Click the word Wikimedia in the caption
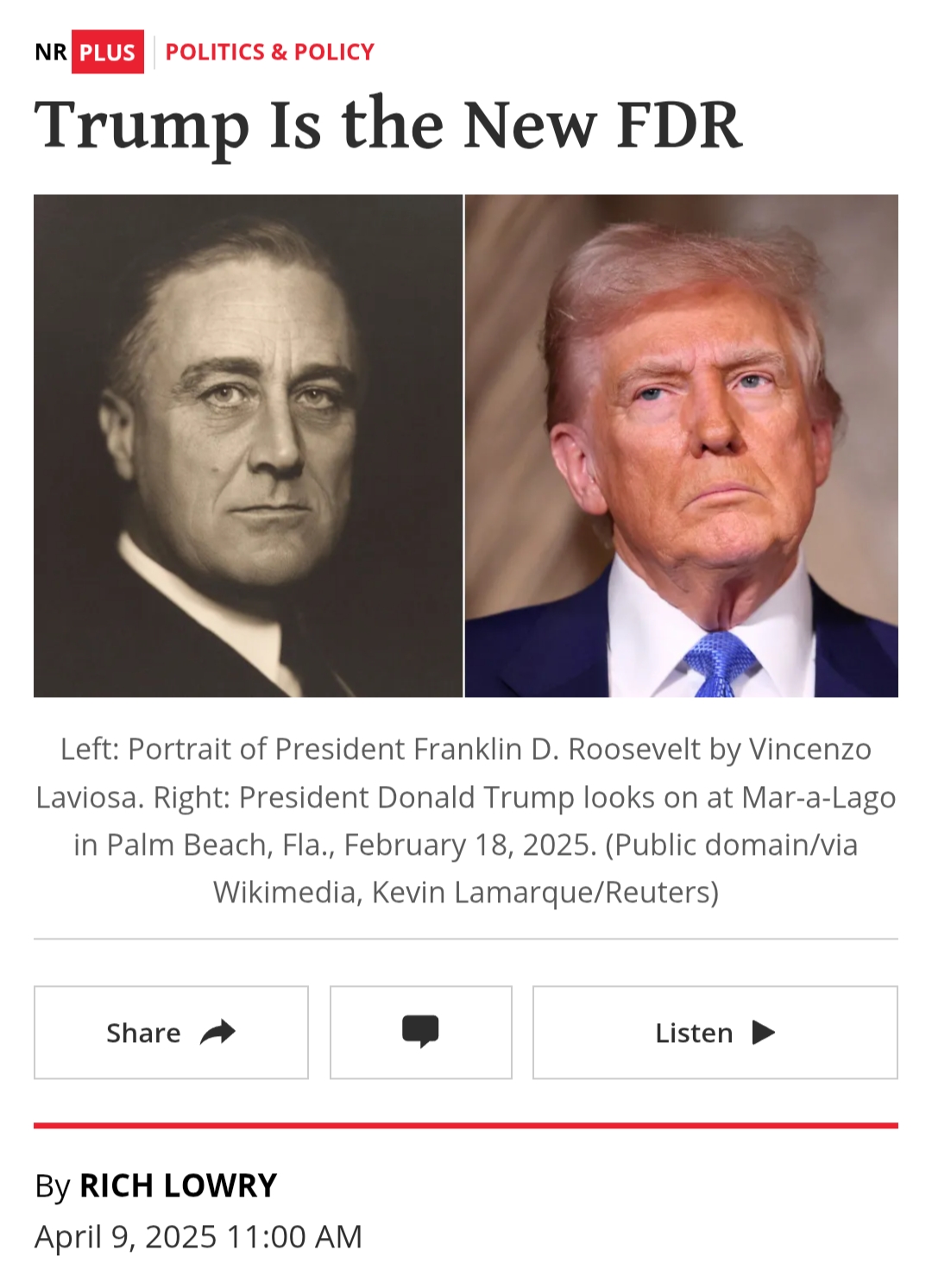This screenshot has width=932, height=1288. 285,892
